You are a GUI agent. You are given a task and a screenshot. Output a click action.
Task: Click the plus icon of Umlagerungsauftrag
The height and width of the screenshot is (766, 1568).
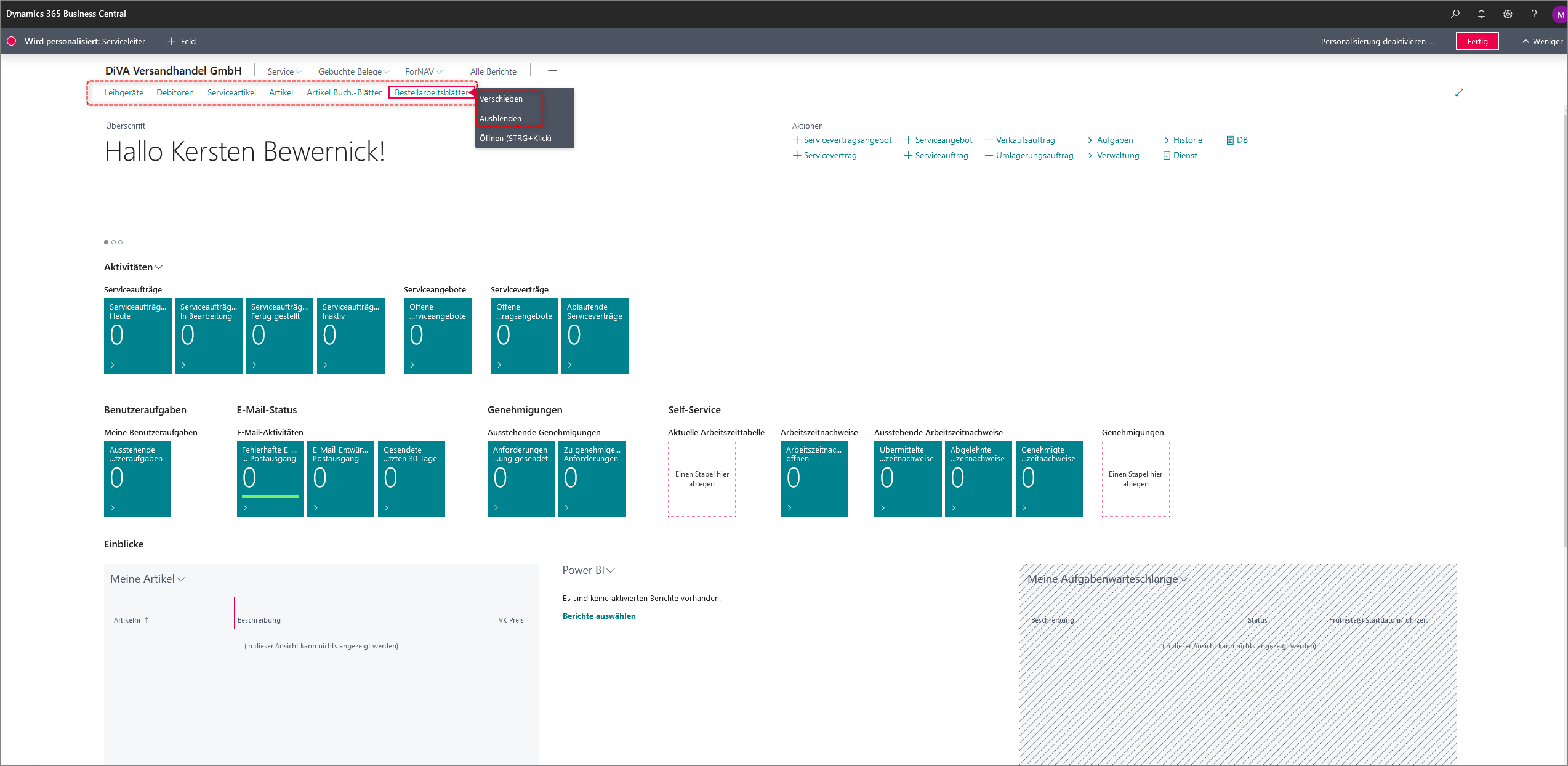click(x=989, y=156)
